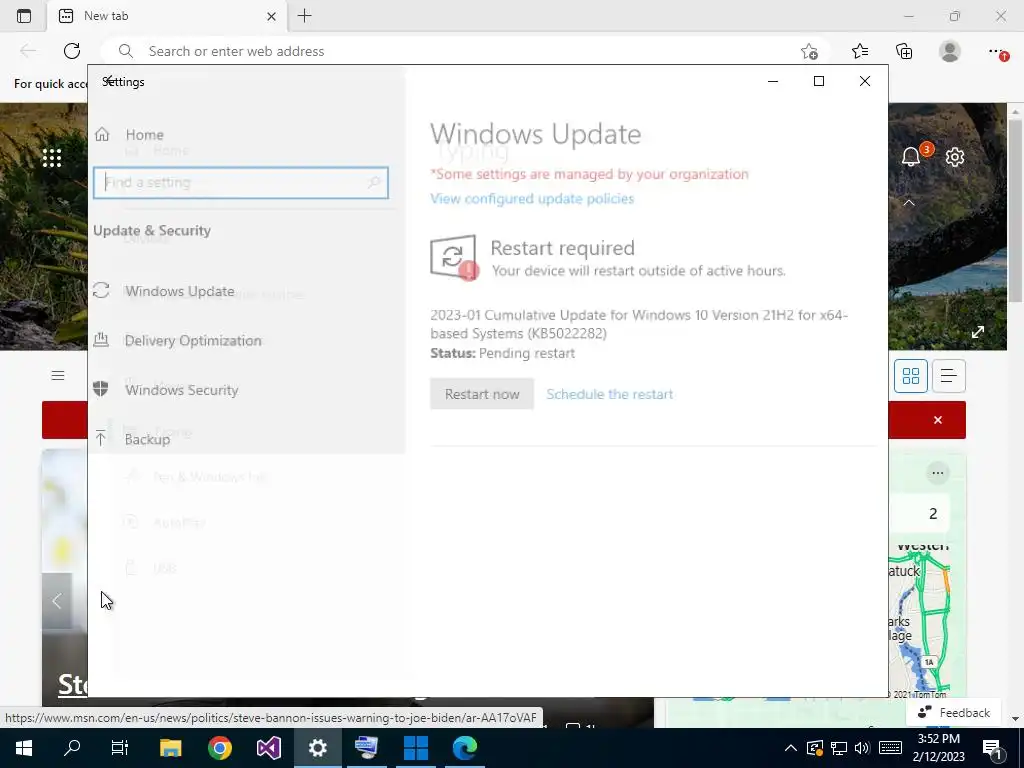1024x768 pixels.
Task: Open the MSN hamburger menu
Action: [x=57, y=376]
